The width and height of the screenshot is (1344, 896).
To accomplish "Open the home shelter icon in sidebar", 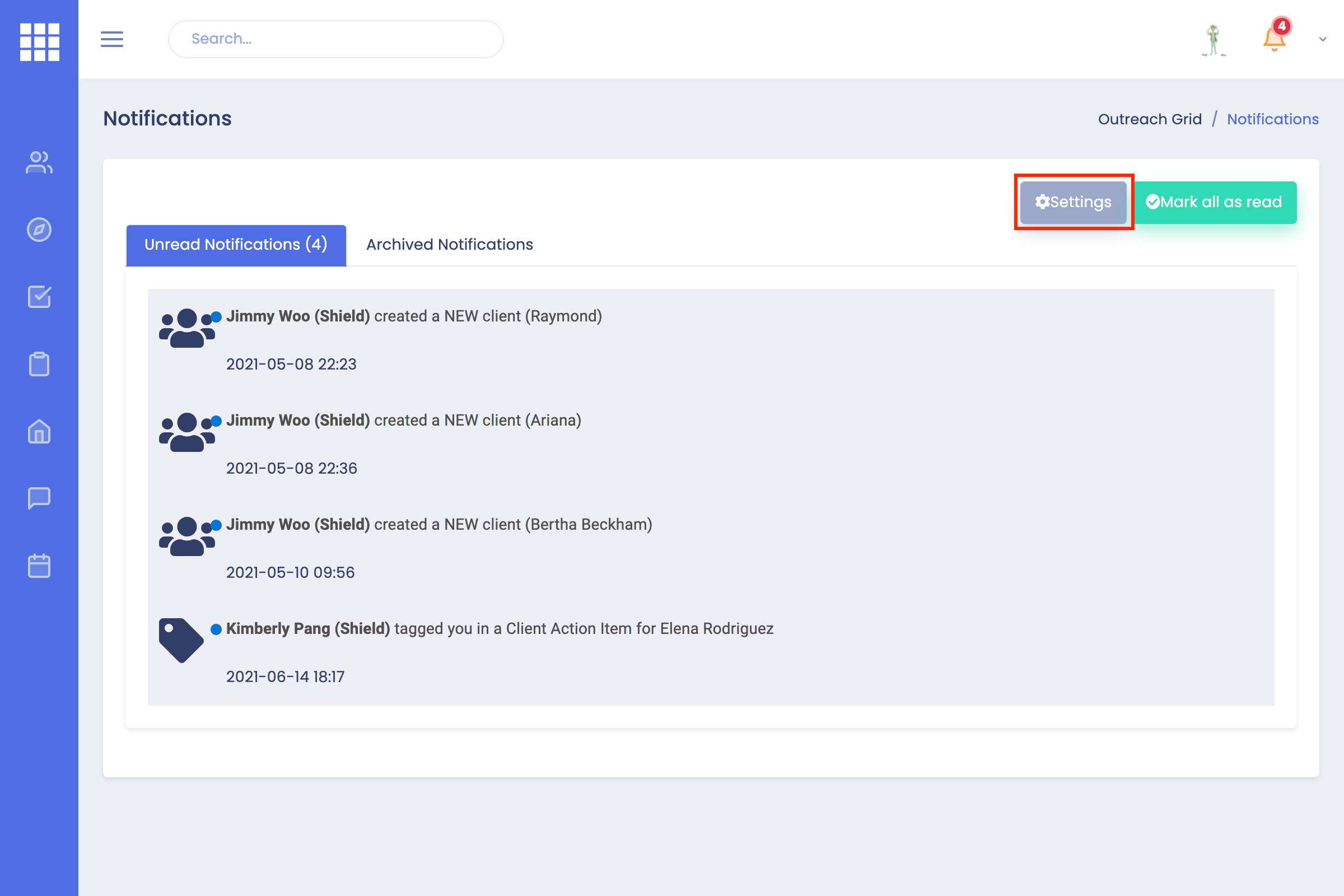I will [x=39, y=431].
